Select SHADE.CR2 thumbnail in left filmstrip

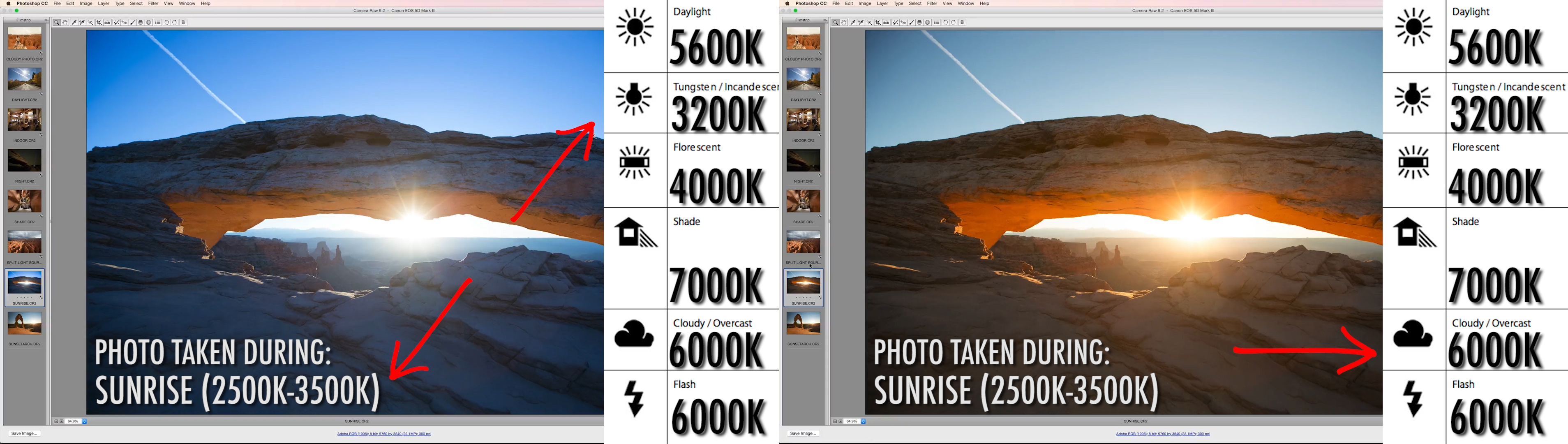pos(24,201)
